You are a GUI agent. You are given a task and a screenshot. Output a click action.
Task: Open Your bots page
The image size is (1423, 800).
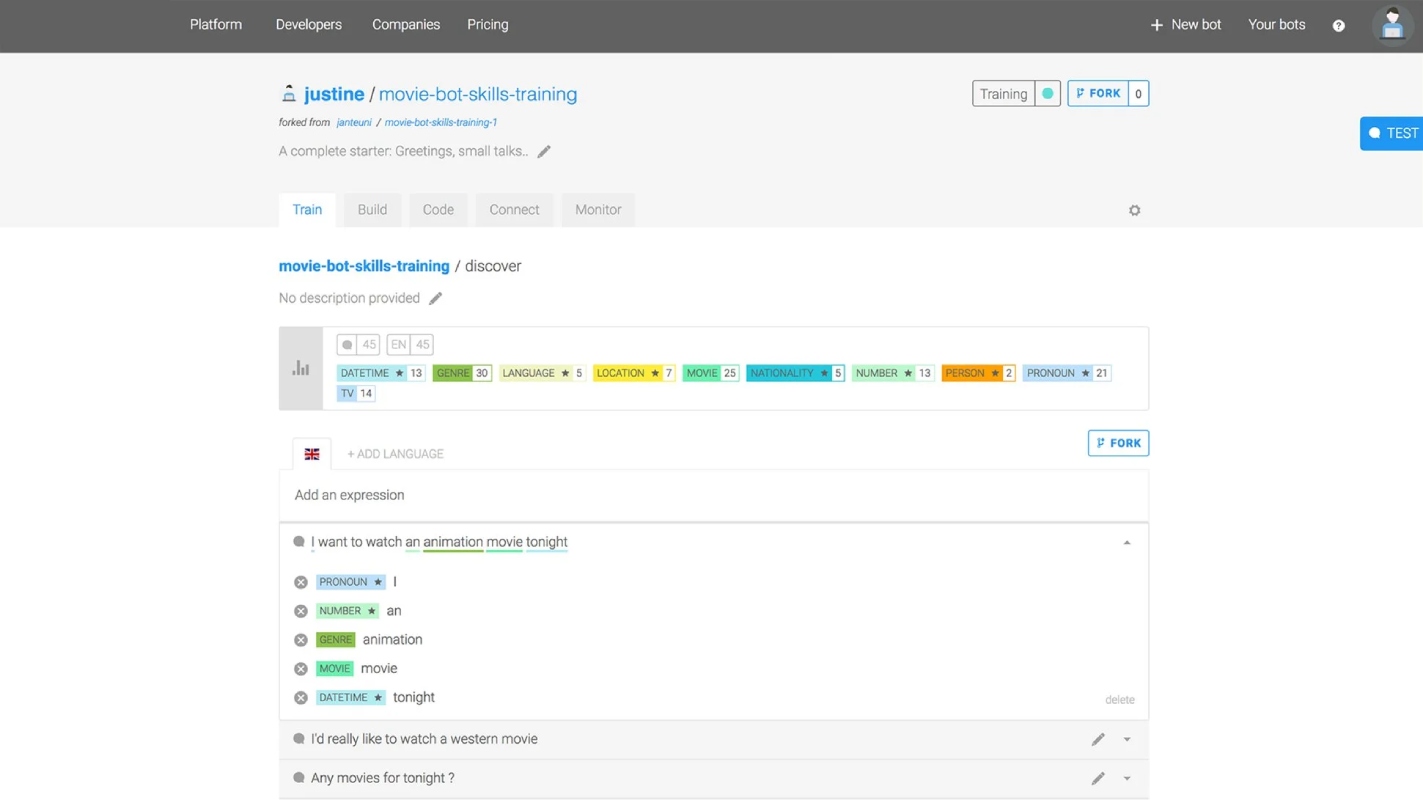(x=1277, y=25)
